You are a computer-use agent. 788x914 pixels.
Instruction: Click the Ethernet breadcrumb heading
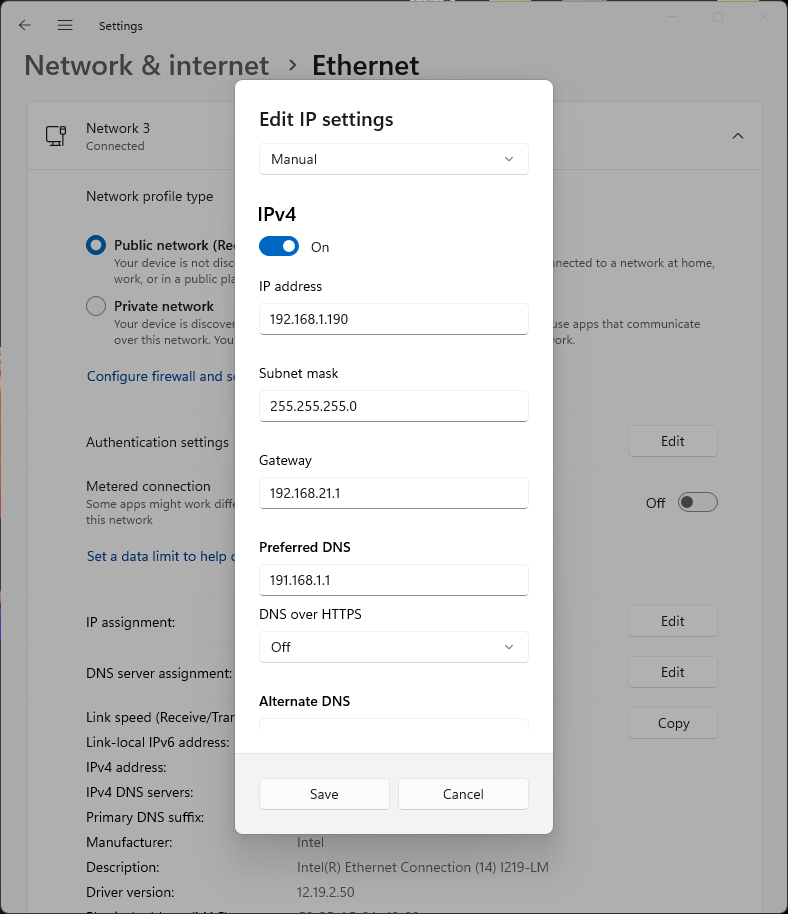click(365, 65)
